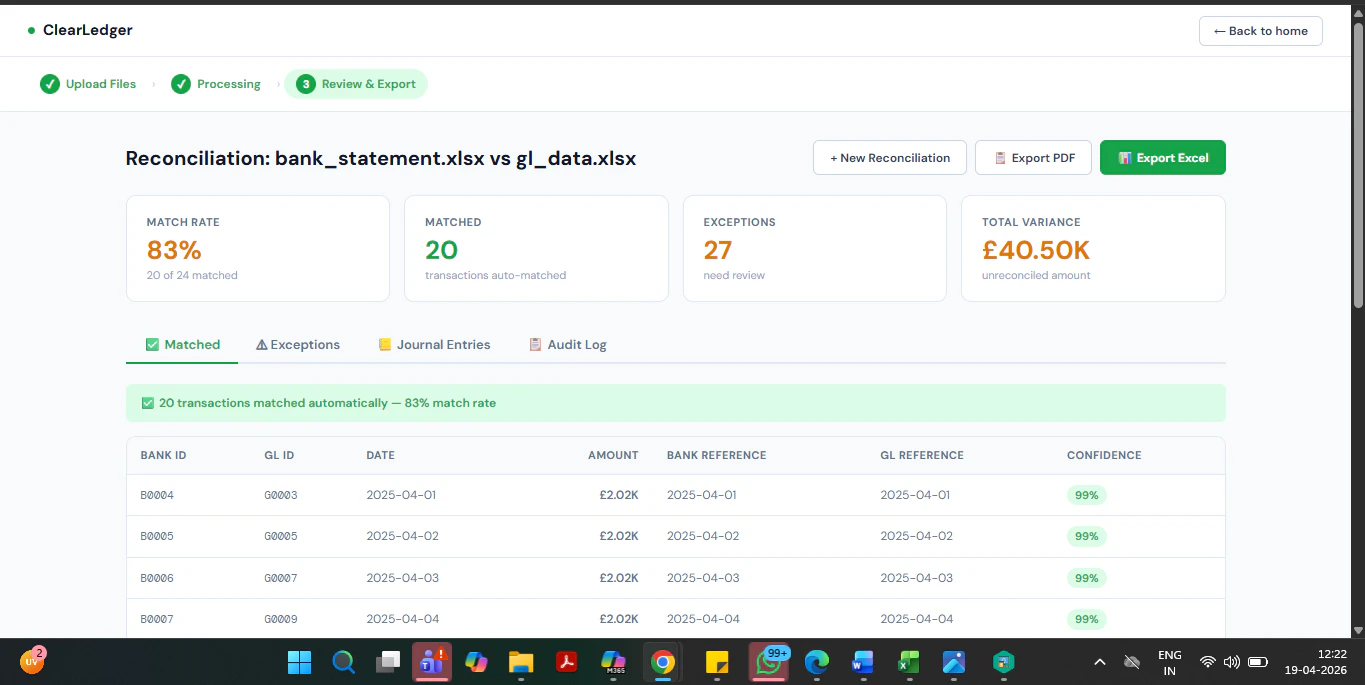Start a New Reconciliation
Screen dimensions: 1365x685
890,158
